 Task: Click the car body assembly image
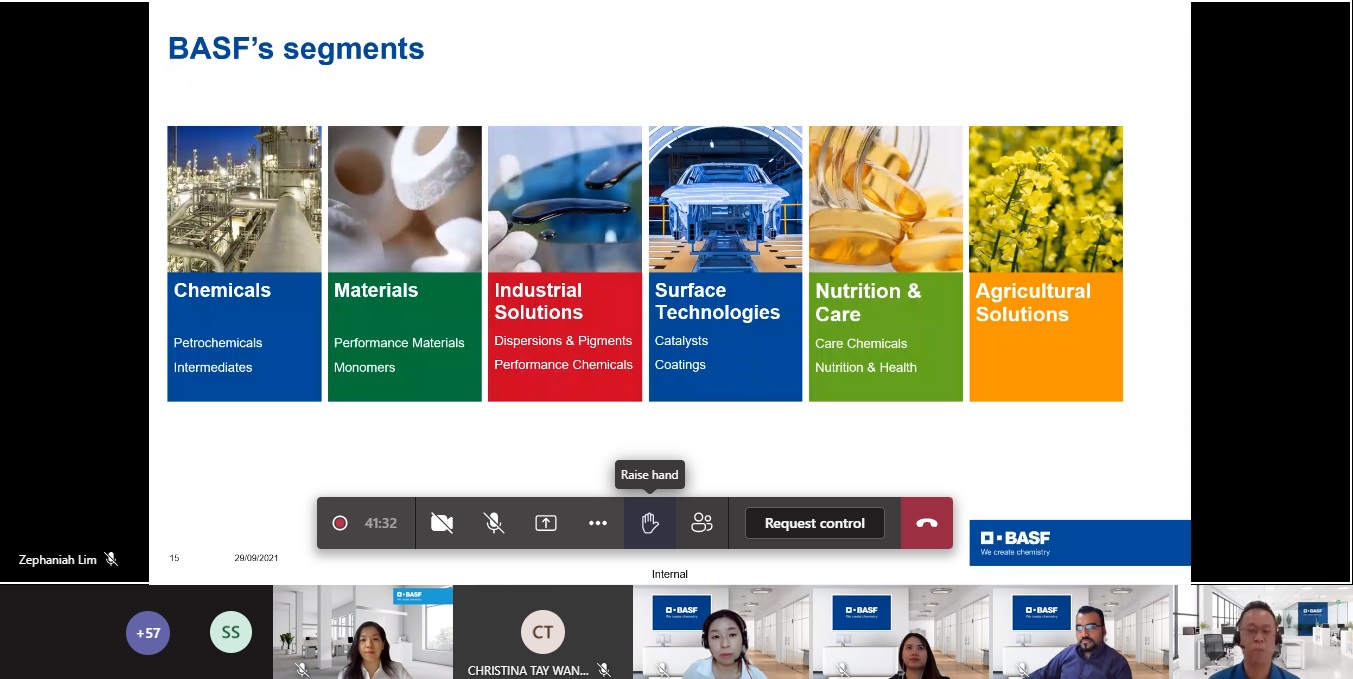[725, 199]
